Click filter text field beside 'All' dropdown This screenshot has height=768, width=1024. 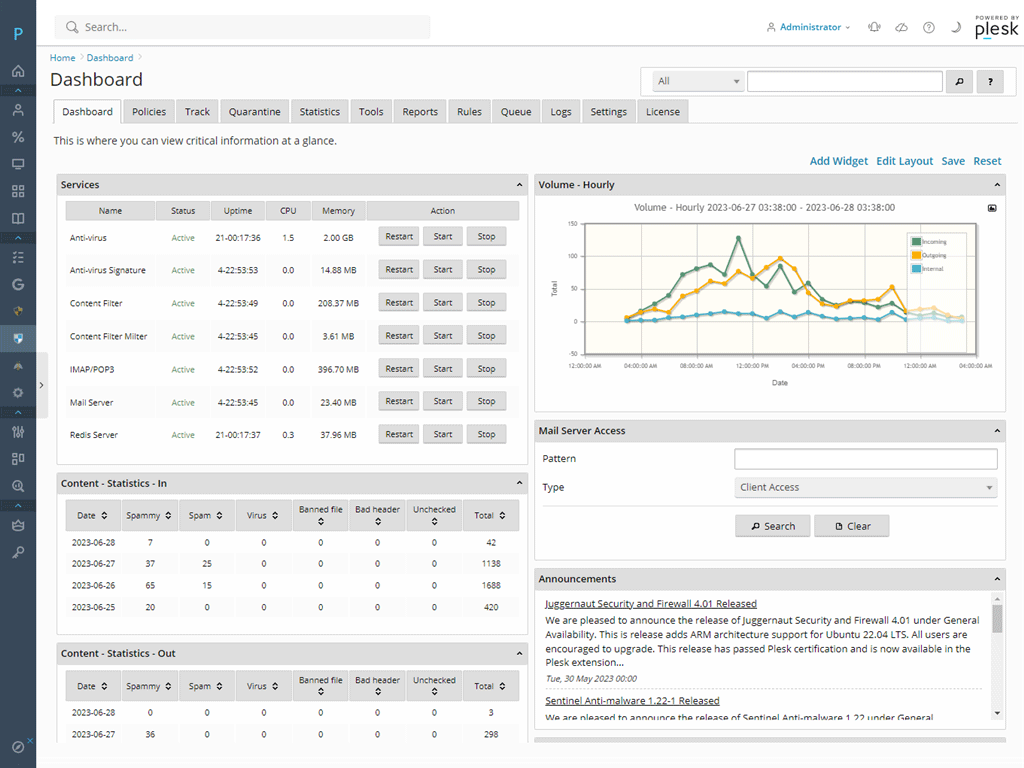tap(845, 82)
